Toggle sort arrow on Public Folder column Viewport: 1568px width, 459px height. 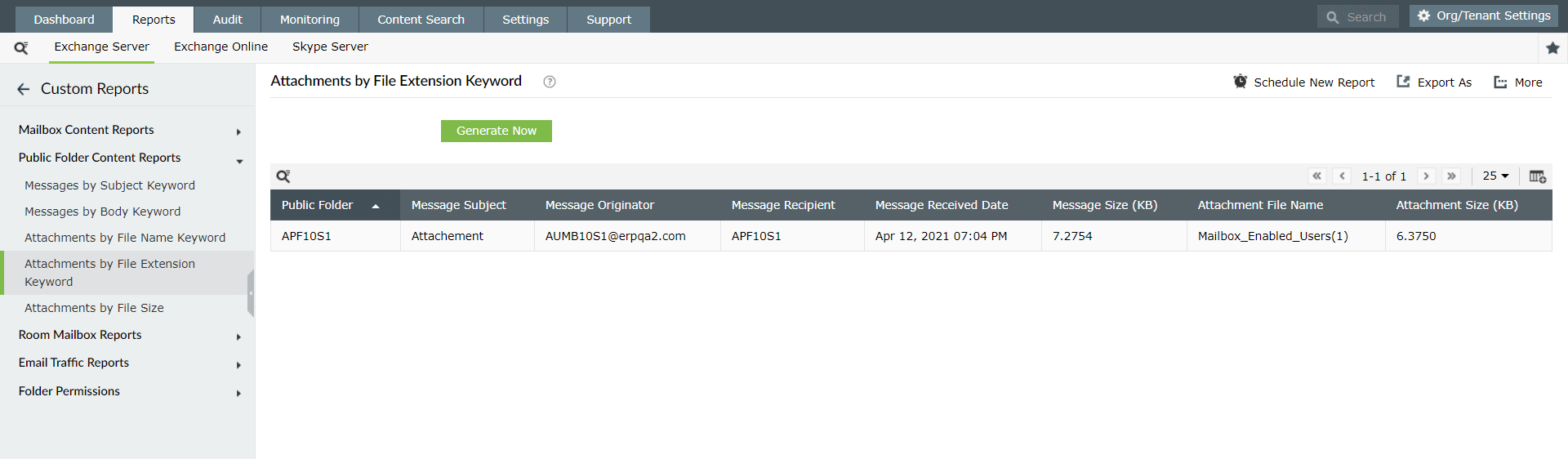376,206
